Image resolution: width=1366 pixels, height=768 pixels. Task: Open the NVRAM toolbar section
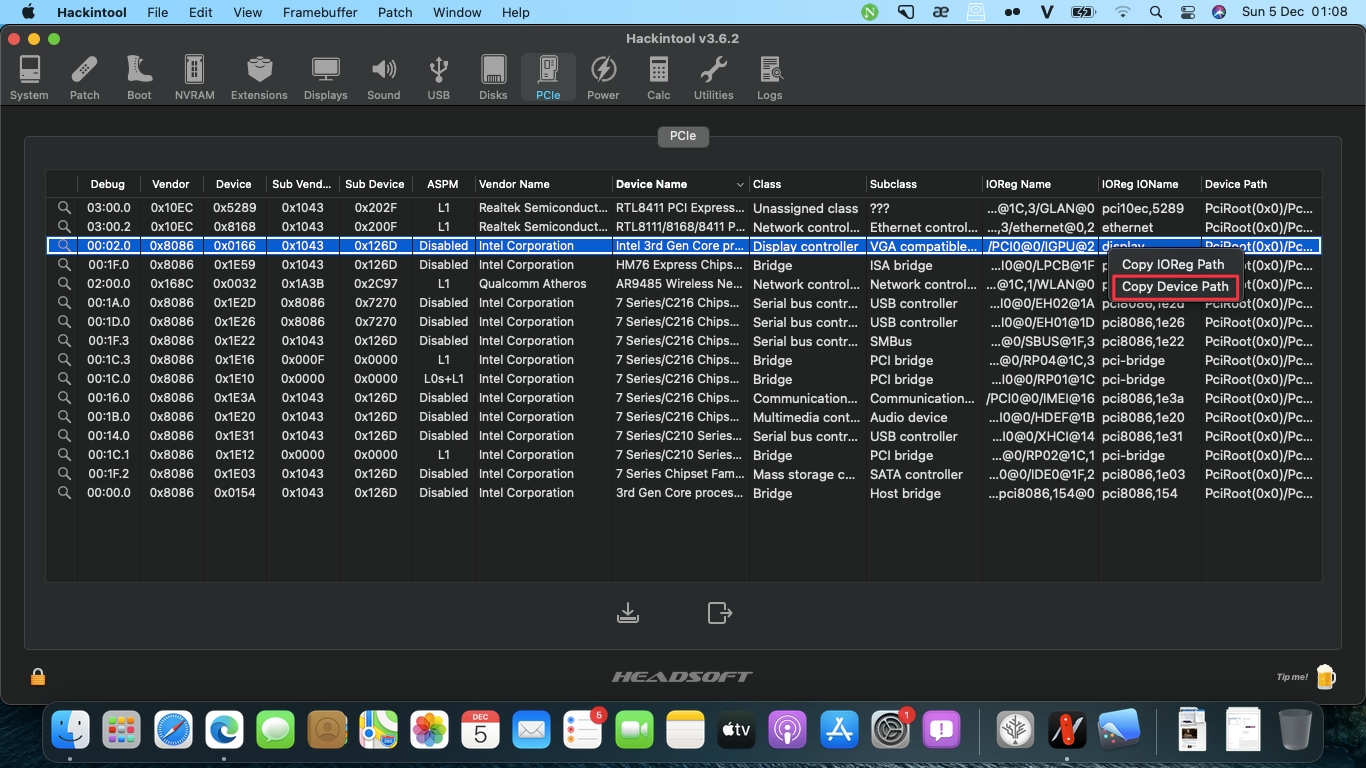point(194,78)
